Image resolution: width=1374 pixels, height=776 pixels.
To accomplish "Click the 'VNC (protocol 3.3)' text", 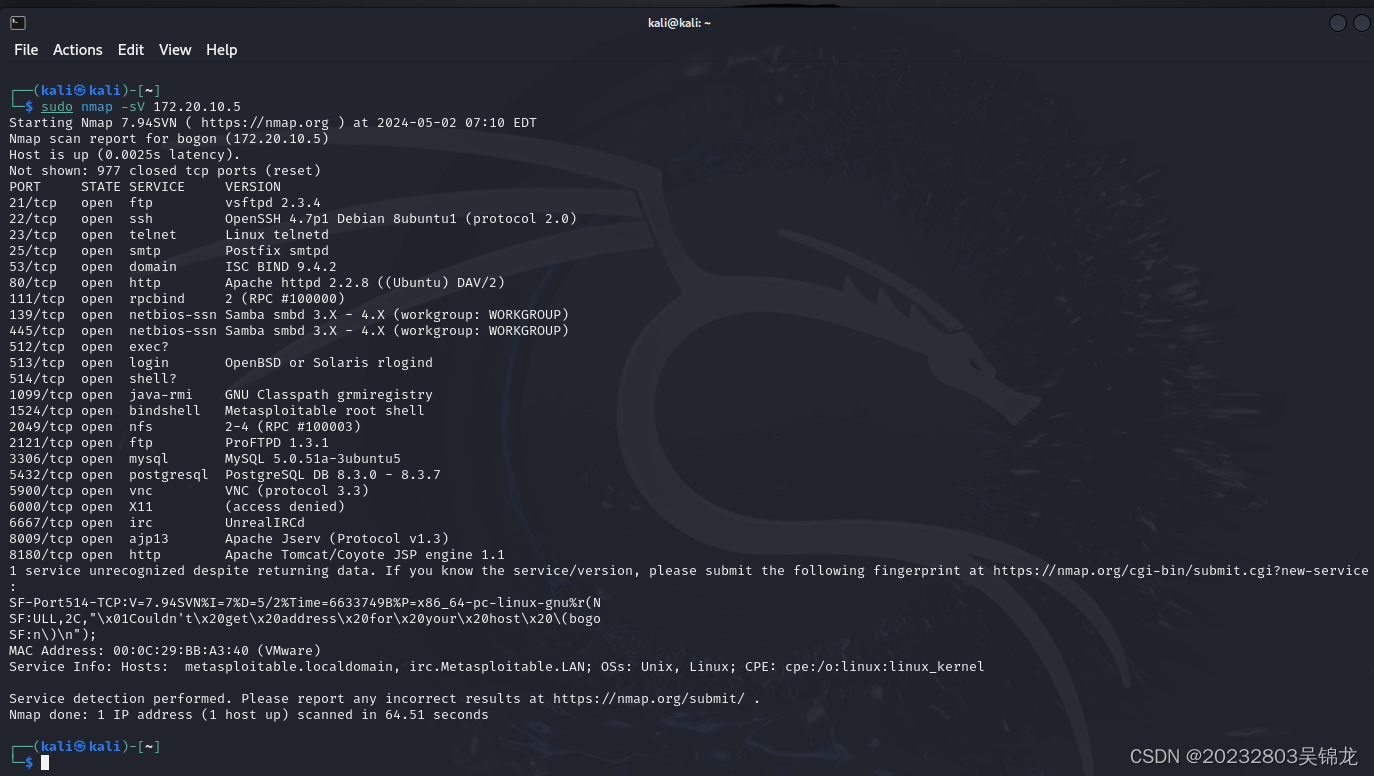I will [297, 491].
